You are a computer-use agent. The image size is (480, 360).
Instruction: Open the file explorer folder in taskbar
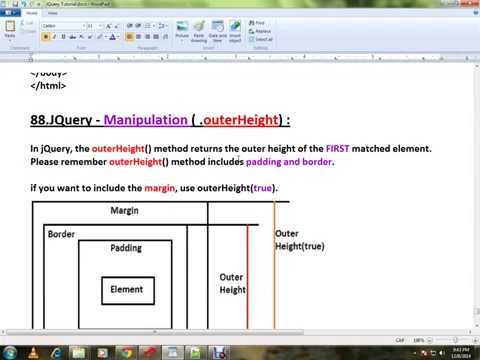tap(79, 353)
